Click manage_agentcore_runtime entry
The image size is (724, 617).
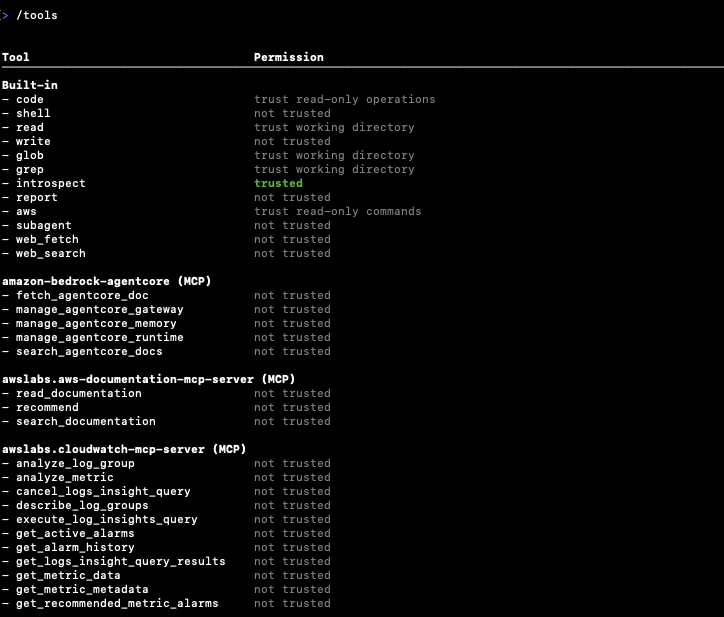(x=100, y=338)
